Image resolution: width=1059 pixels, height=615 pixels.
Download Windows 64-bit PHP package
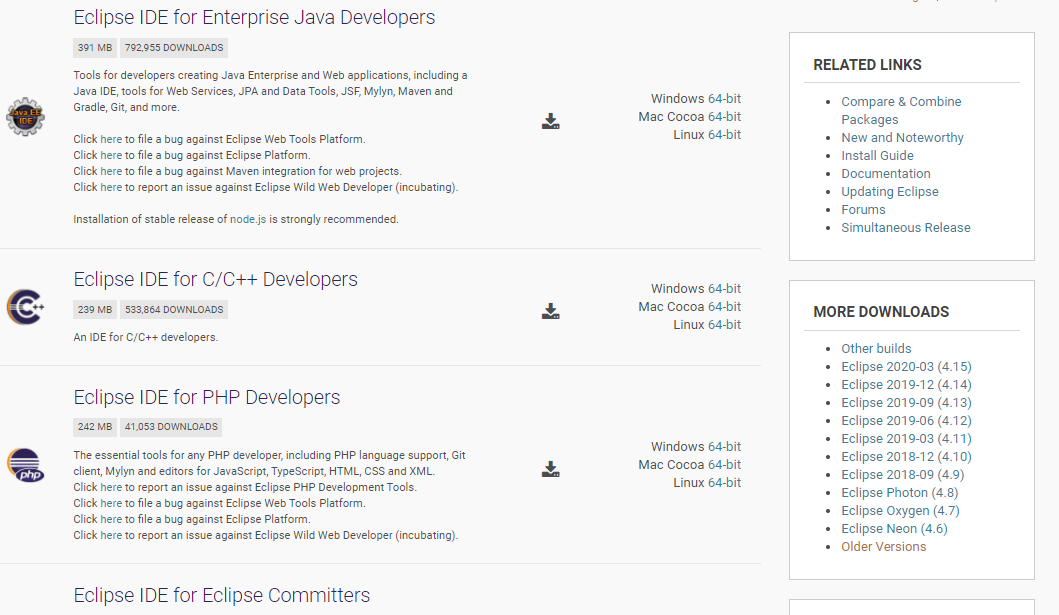click(724, 447)
